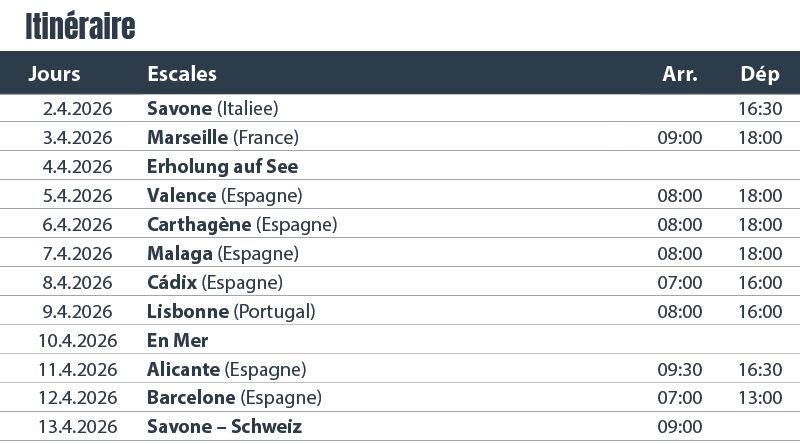Click the Itinéraire heading
This screenshot has height=444, width=800.
[80, 27]
